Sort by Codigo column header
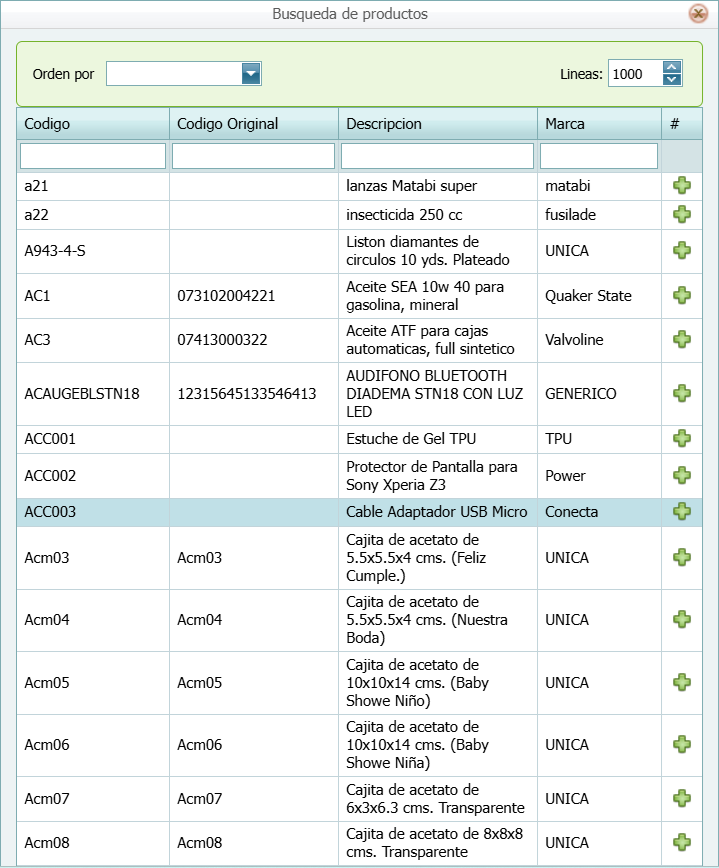719x868 pixels. pyautogui.click(x=92, y=124)
